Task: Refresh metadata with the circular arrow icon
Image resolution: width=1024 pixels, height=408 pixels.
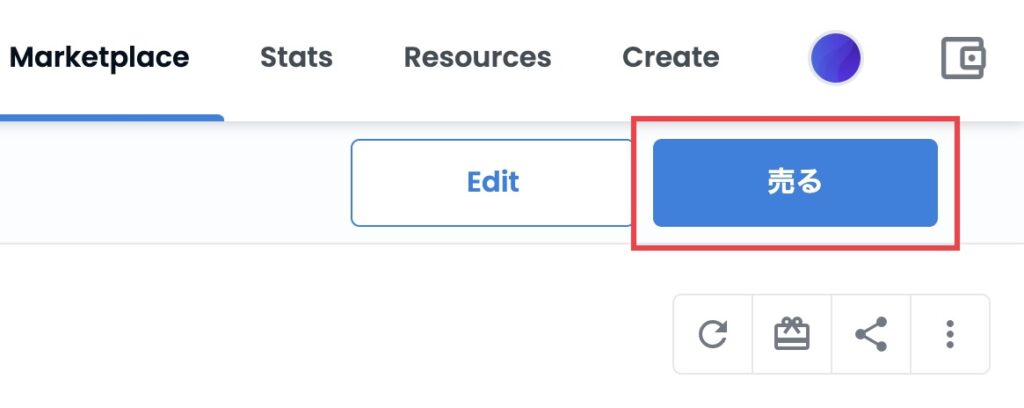Action: (712, 334)
